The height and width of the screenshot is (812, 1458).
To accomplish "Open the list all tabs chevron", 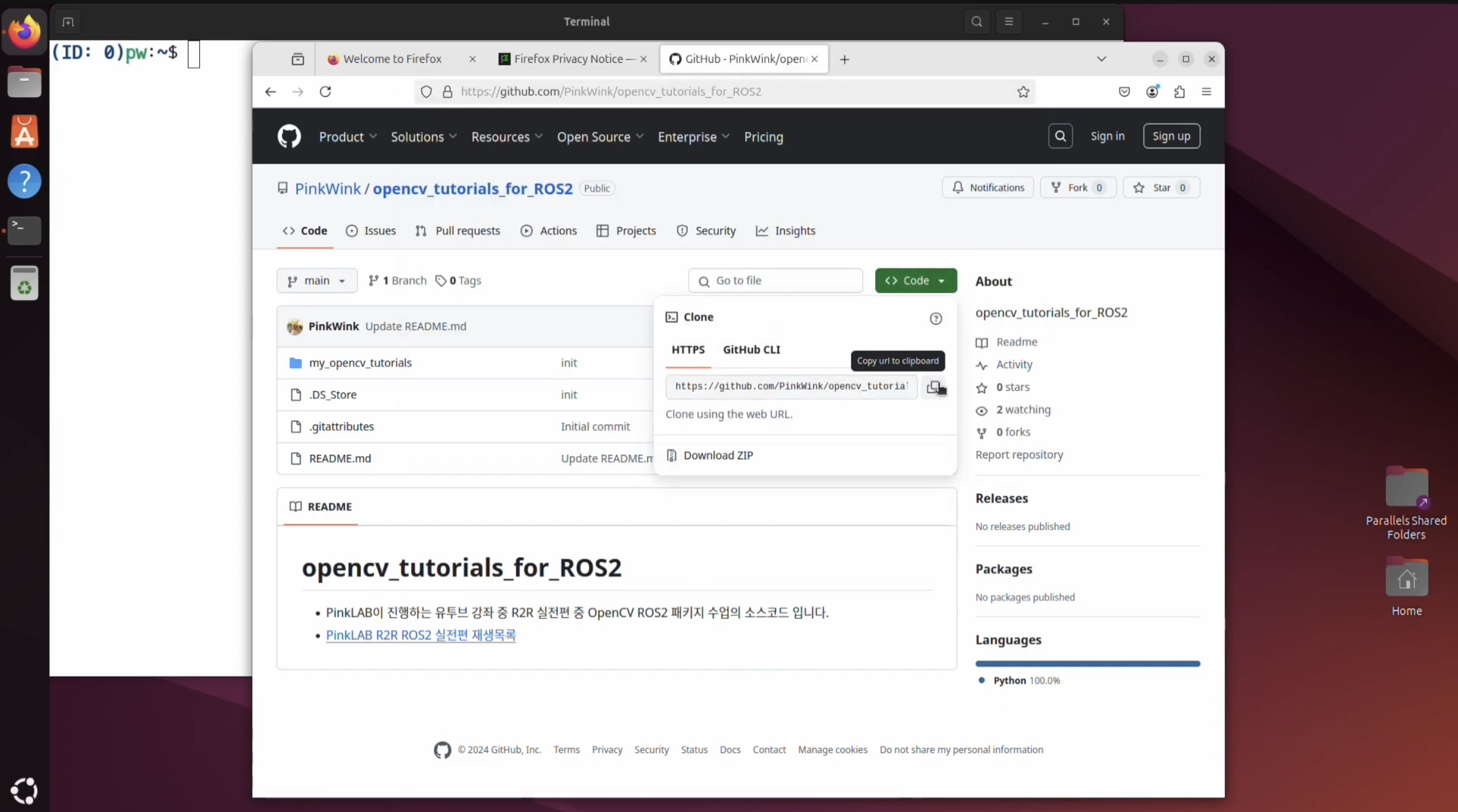I will coord(1101,59).
